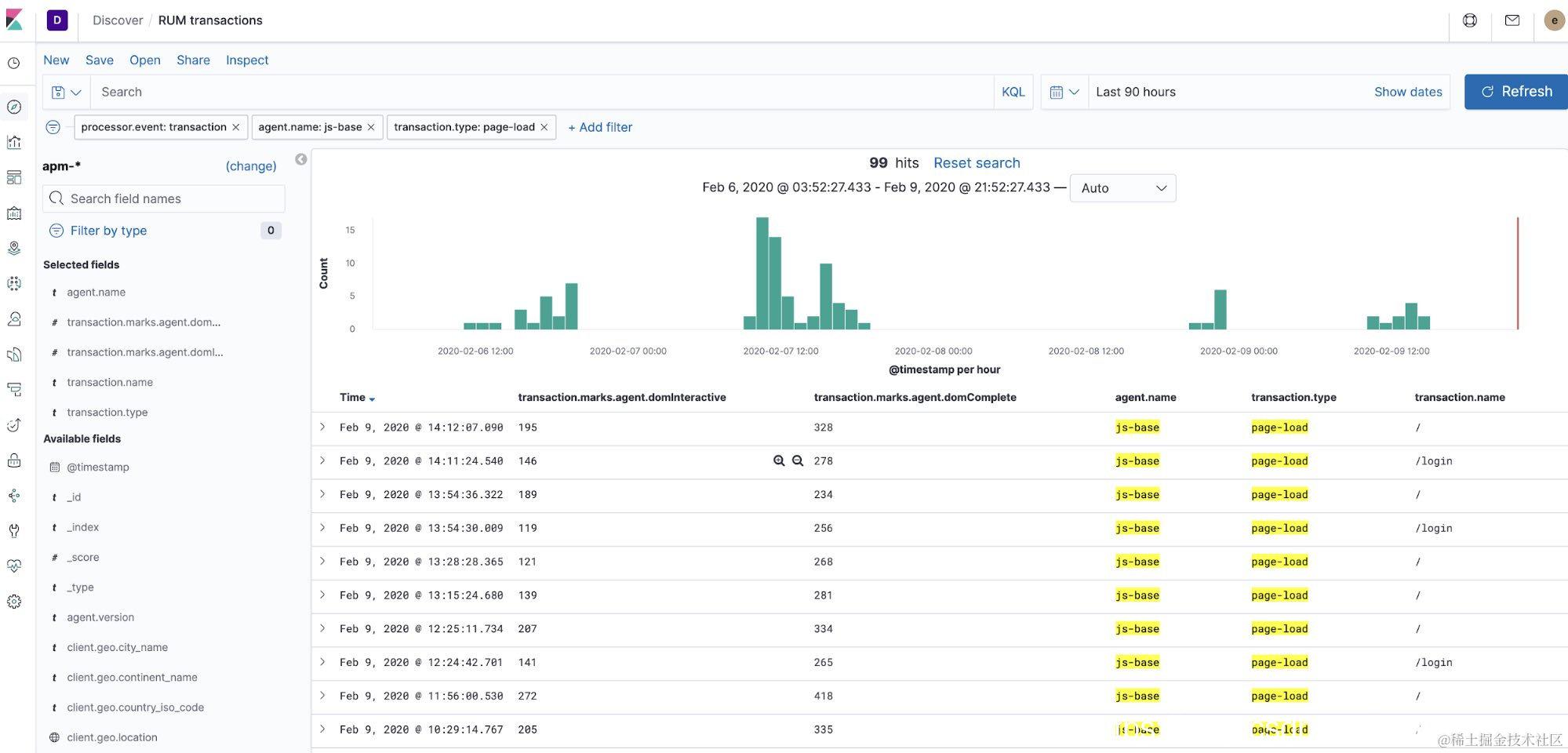1568x753 pixels.
Task: Open the SIEM lock icon in sidebar
Action: pyautogui.click(x=14, y=460)
